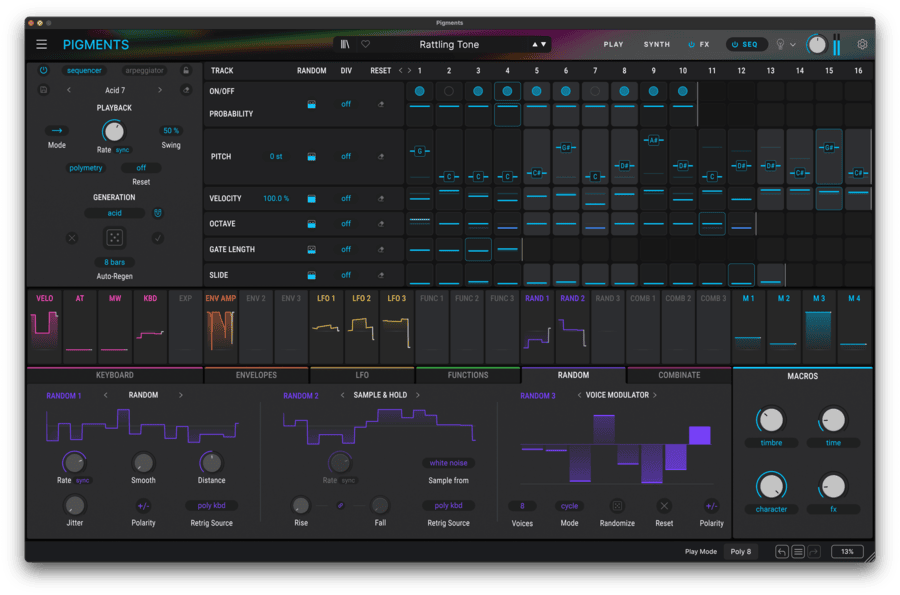
Task: Click the dice icon to randomize generation
Action: click(113, 237)
